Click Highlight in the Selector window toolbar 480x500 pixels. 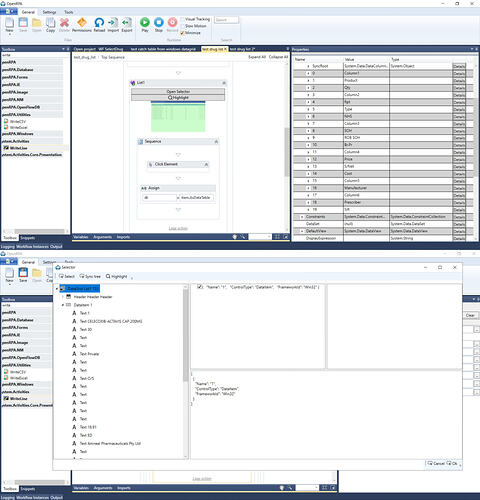(x=117, y=276)
